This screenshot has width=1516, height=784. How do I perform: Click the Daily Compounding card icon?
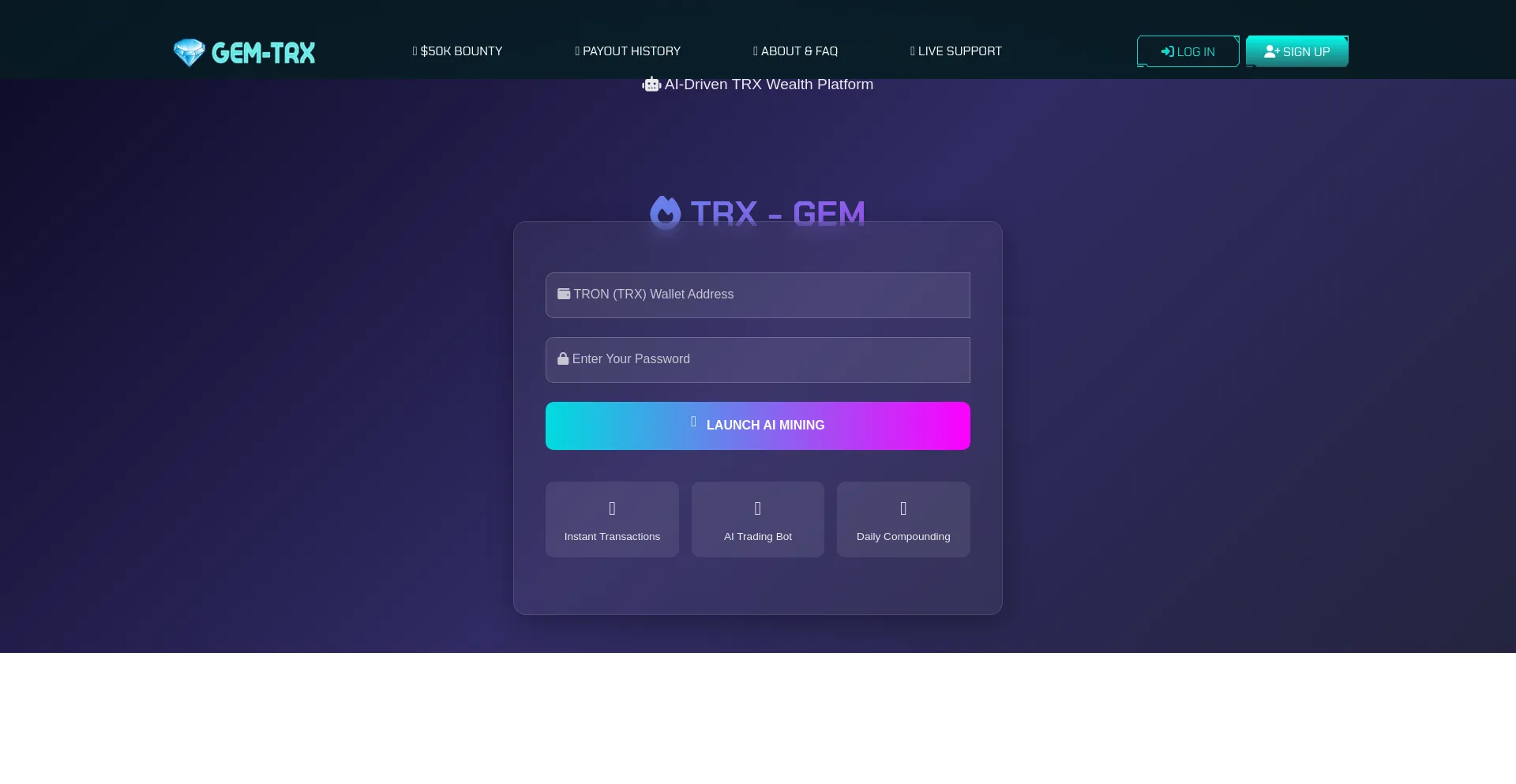[x=902, y=509]
